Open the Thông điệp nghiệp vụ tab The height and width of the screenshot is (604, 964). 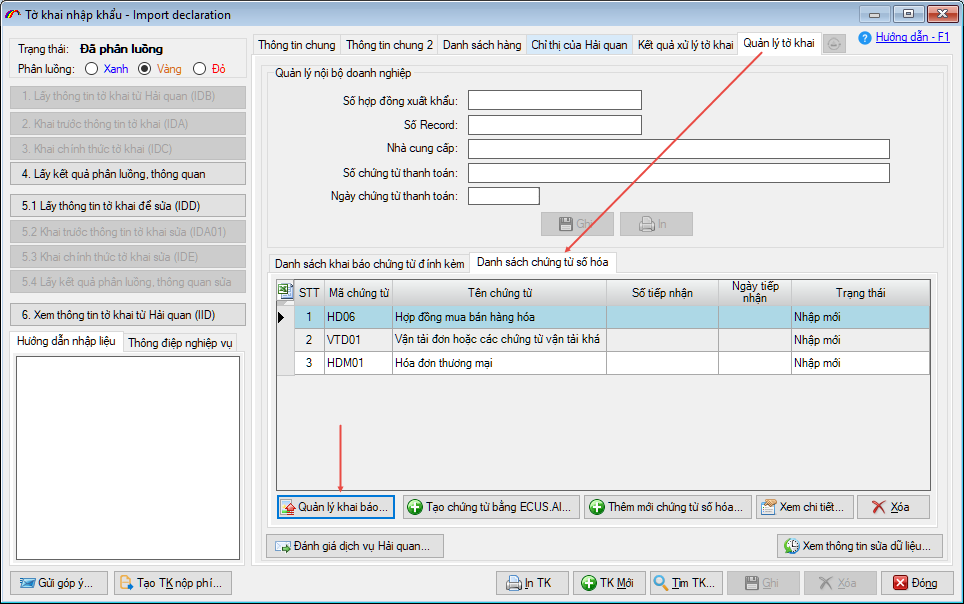point(180,343)
